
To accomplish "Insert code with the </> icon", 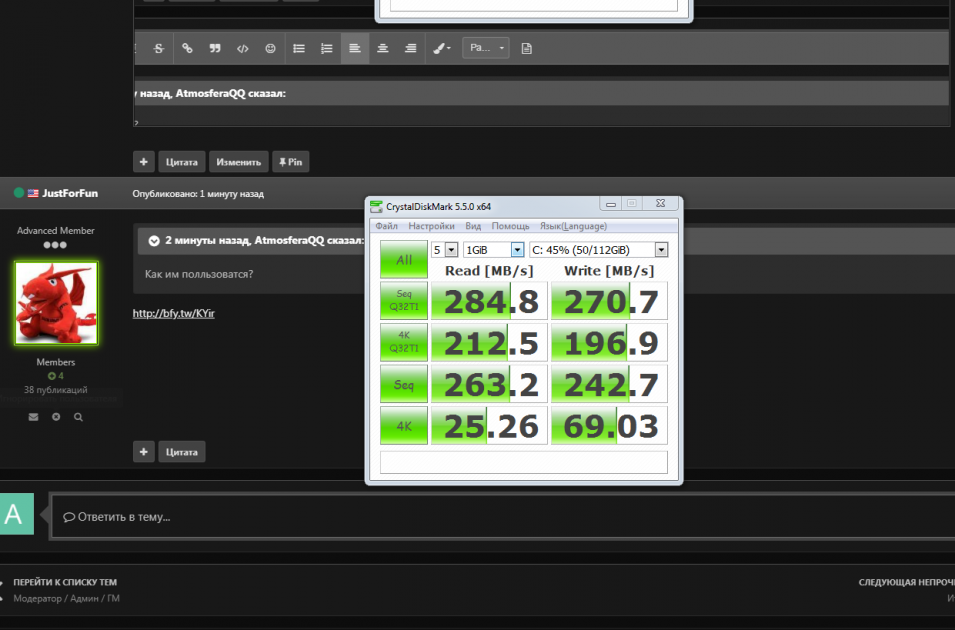I will click(x=243, y=48).
